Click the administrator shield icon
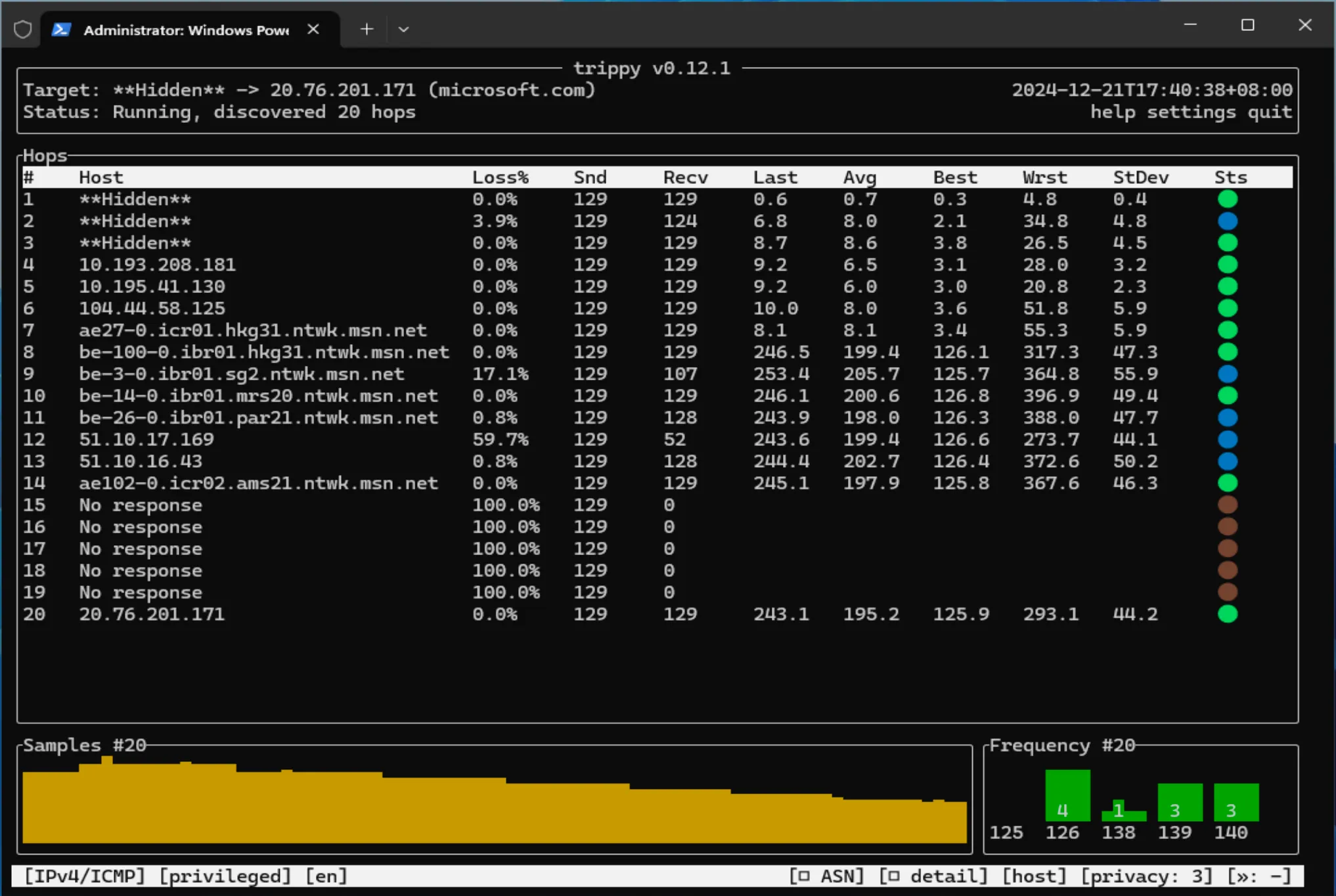 pyautogui.click(x=23, y=30)
